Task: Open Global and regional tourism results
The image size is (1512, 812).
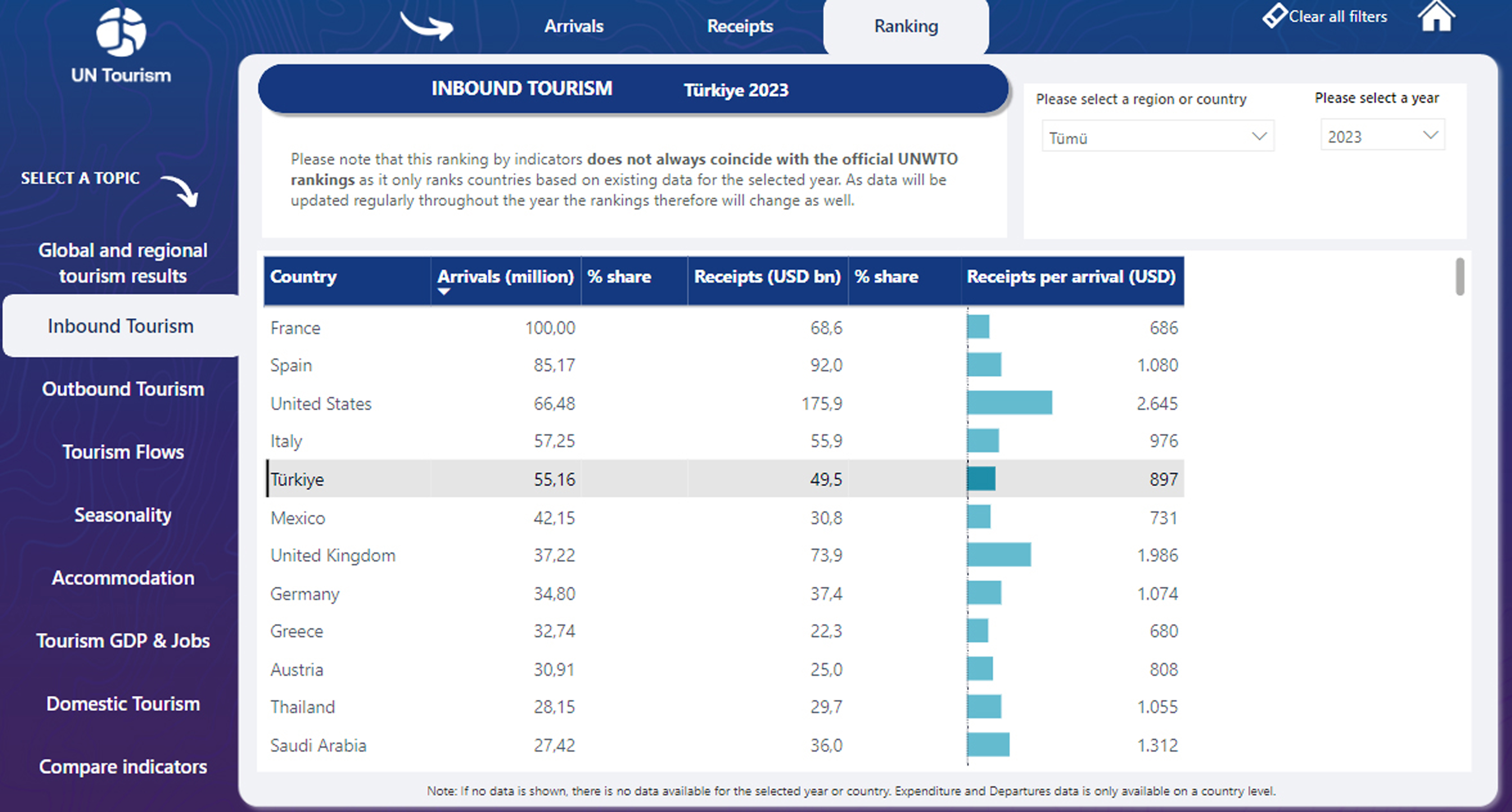Action: [123, 263]
